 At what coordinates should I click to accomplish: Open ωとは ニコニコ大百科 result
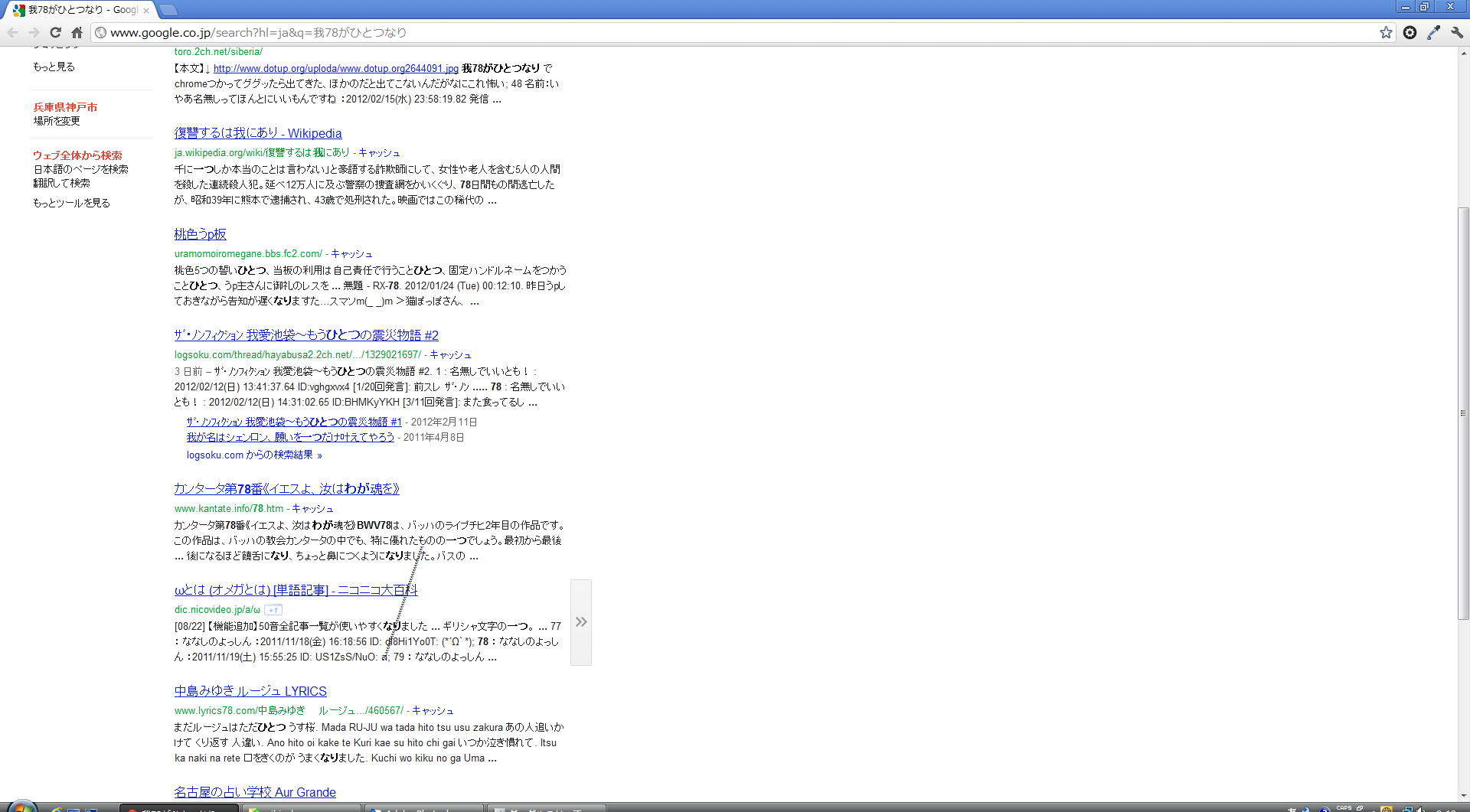coord(296,590)
